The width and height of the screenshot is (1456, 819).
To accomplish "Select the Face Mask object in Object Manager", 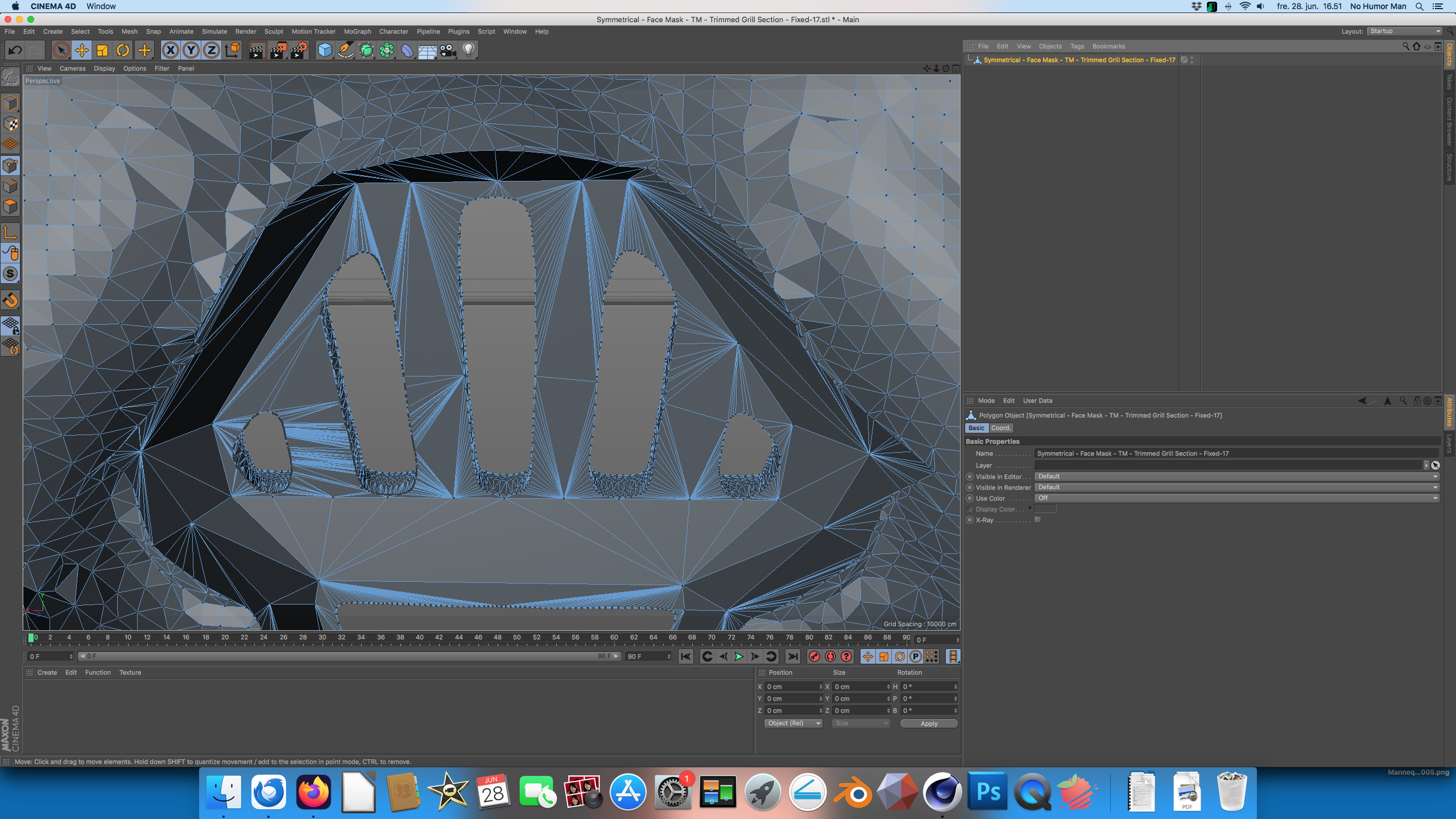I will tap(1079, 60).
